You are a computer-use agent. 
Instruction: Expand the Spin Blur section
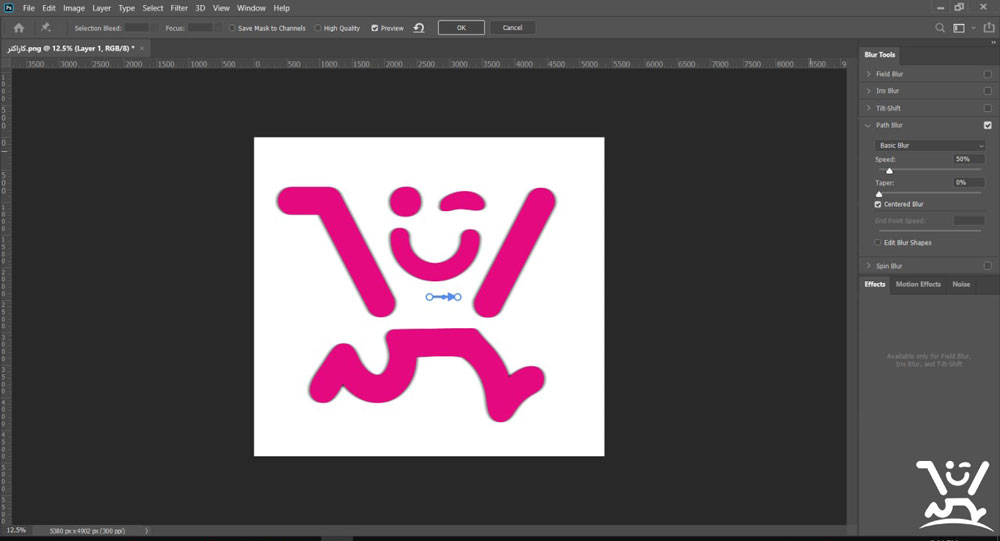click(x=868, y=266)
